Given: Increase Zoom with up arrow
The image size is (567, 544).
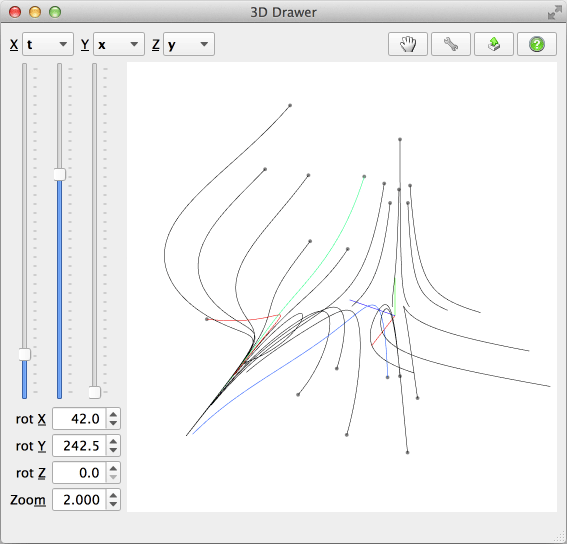Looking at the screenshot, I should (x=113, y=495).
